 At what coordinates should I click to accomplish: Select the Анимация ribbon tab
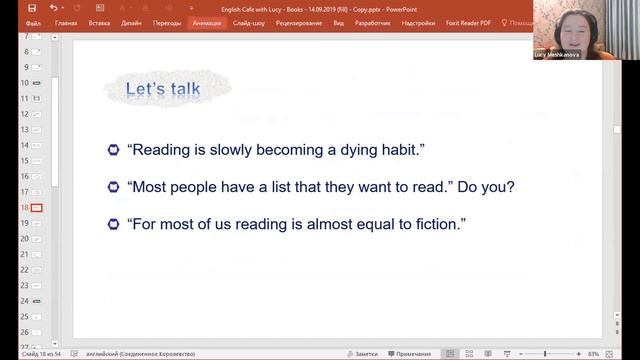(207, 23)
